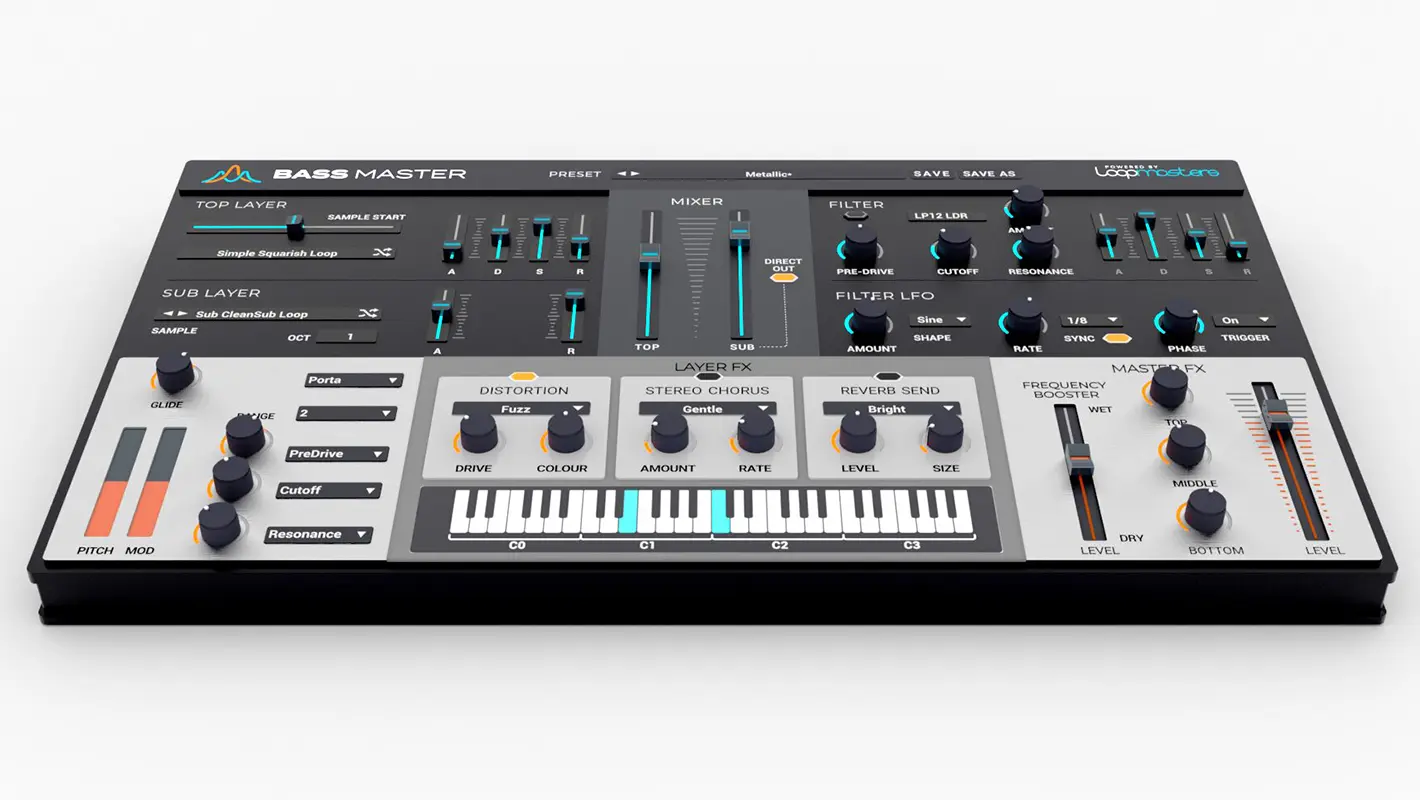Viewport: 1420px width, 800px height.
Task: Open the Bright reverb type dropdown
Action: [x=891, y=409]
